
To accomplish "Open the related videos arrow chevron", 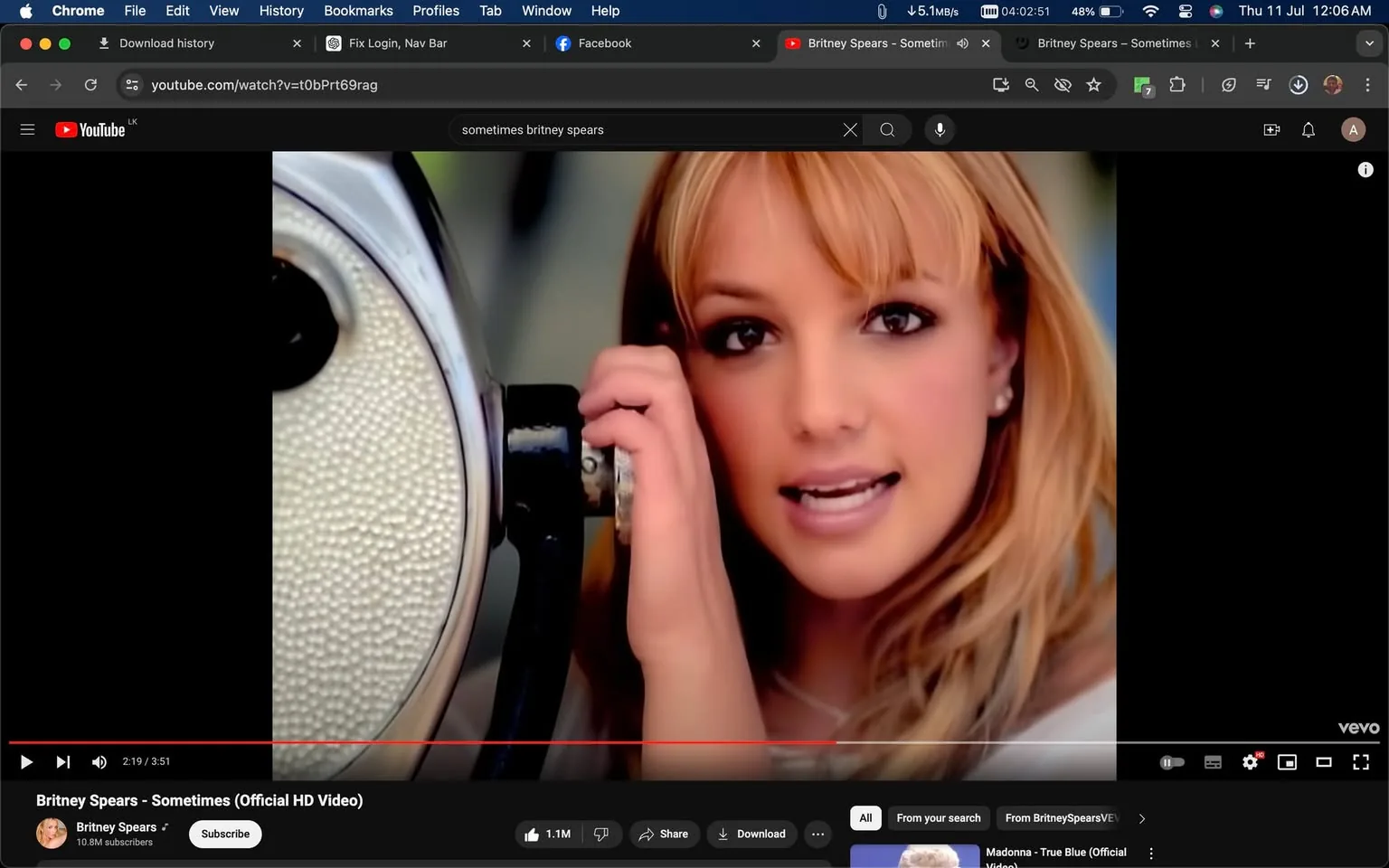I will tap(1141, 817).
